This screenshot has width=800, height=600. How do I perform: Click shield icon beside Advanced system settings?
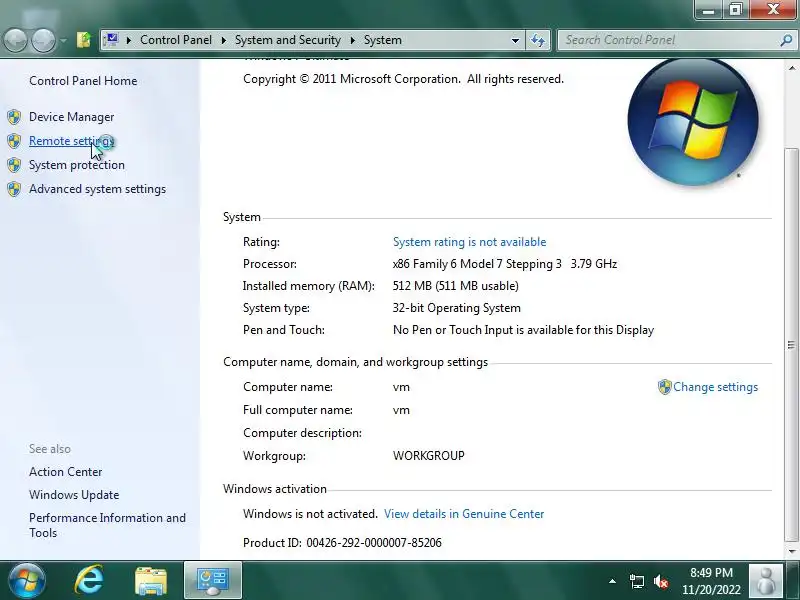(x=14, y=189)
